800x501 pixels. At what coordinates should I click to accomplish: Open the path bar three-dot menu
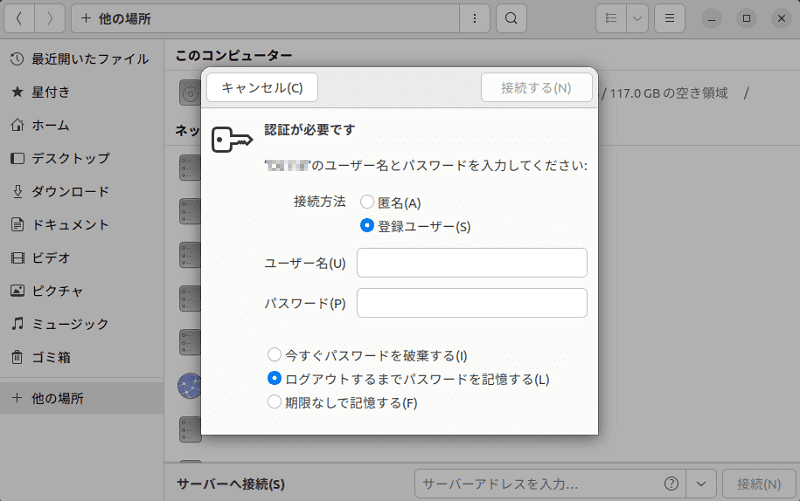point(474,19)
